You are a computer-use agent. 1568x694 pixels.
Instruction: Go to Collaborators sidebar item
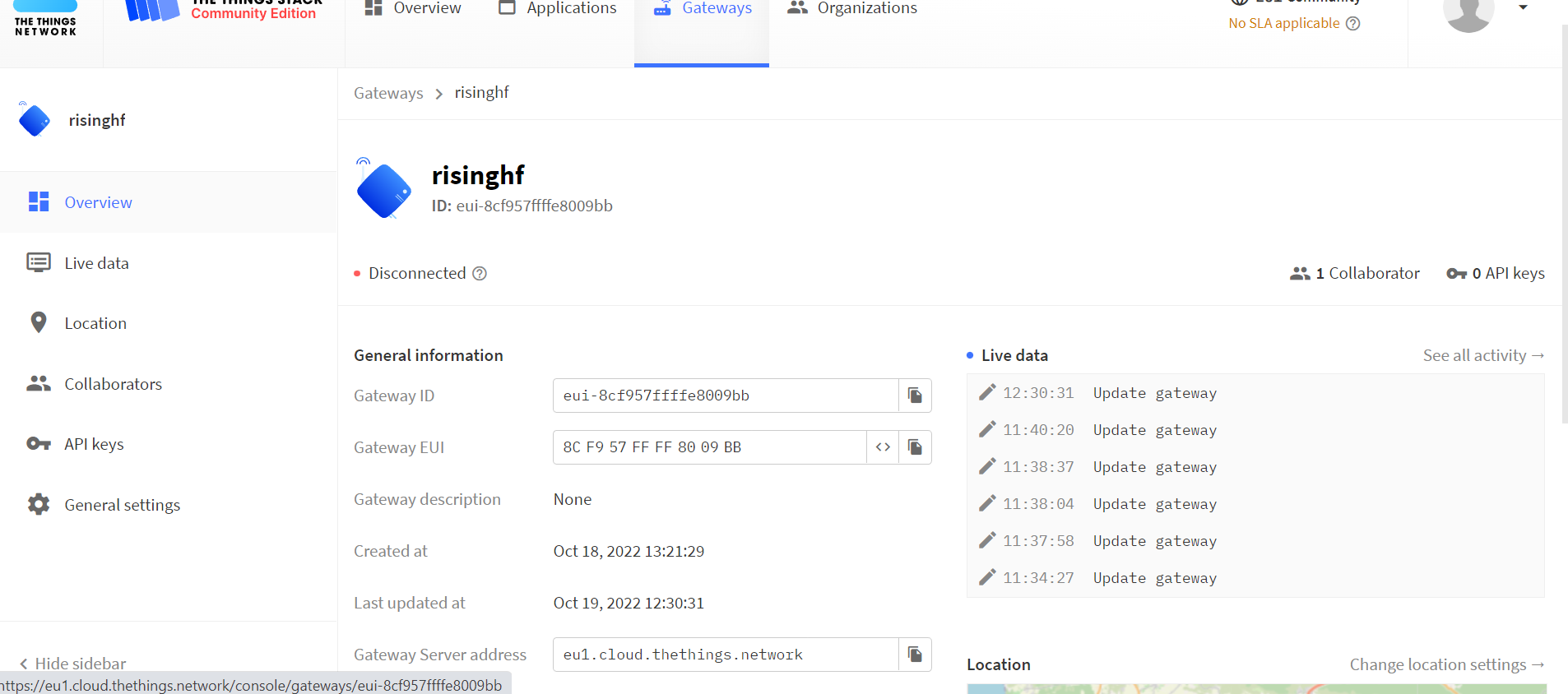point(113,384)
